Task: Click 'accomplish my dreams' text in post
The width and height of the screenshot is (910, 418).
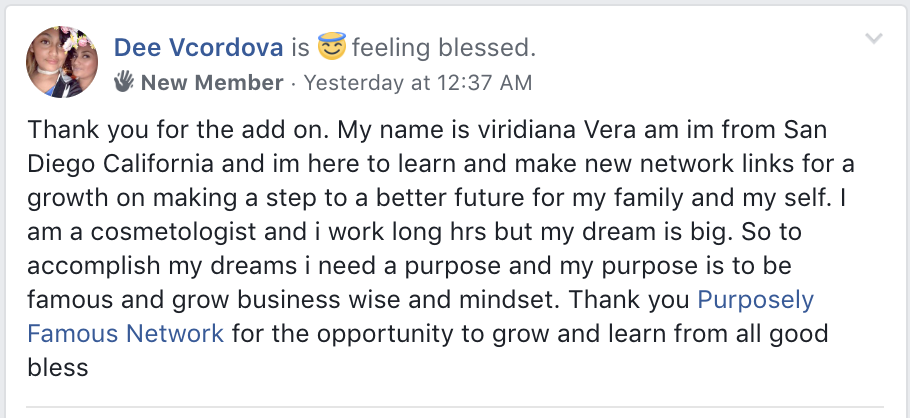Action: [x=162, y=266]
